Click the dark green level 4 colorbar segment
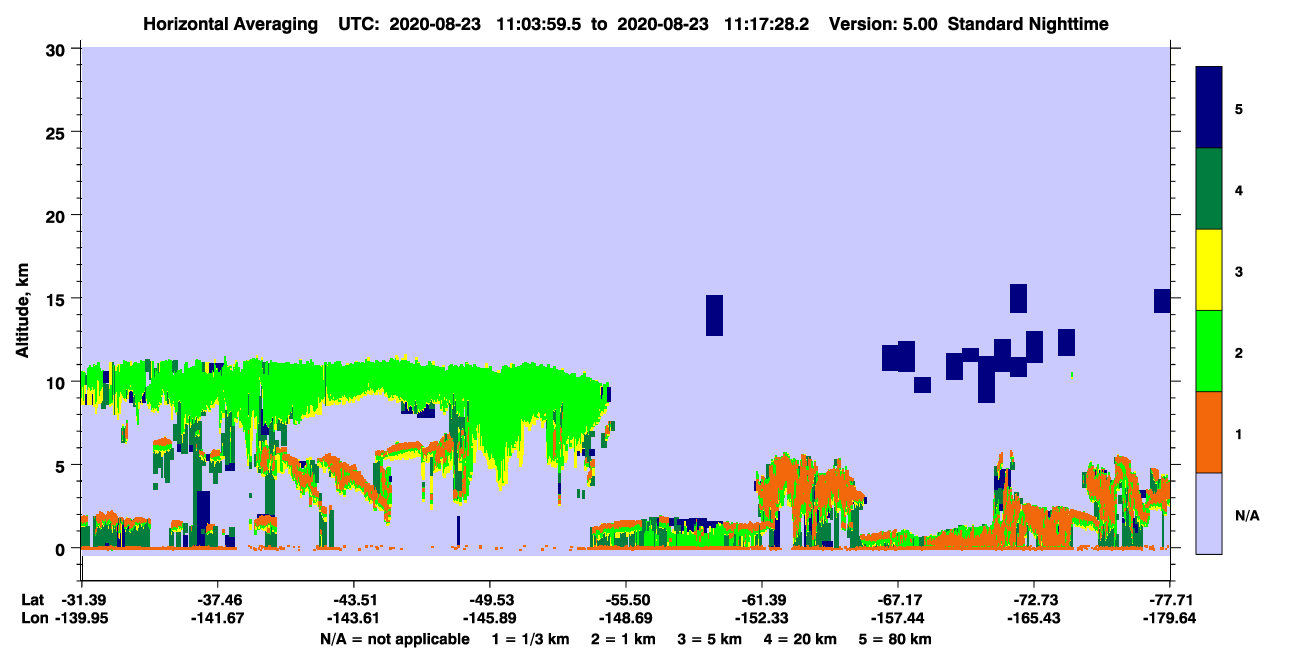This screenshot has height=667, width=1300. click(x=1209, y=189)
